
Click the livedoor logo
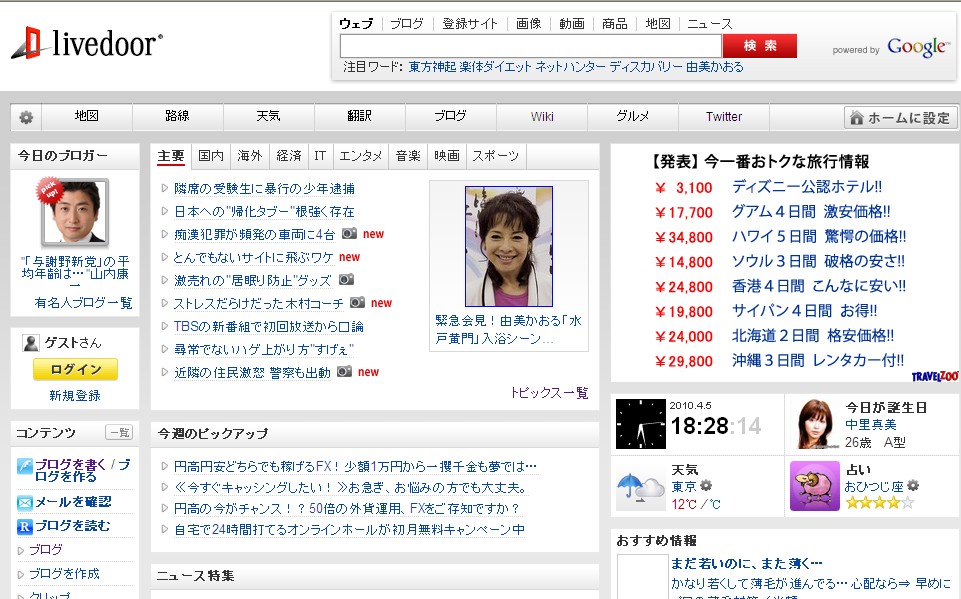point(87,44)
